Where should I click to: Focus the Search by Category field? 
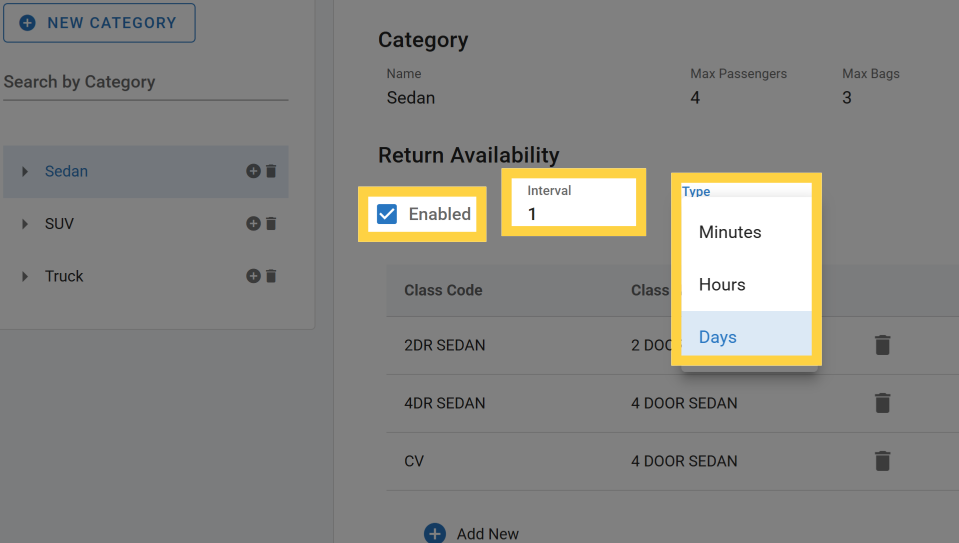pyautogui.click(x=145, y=82)
